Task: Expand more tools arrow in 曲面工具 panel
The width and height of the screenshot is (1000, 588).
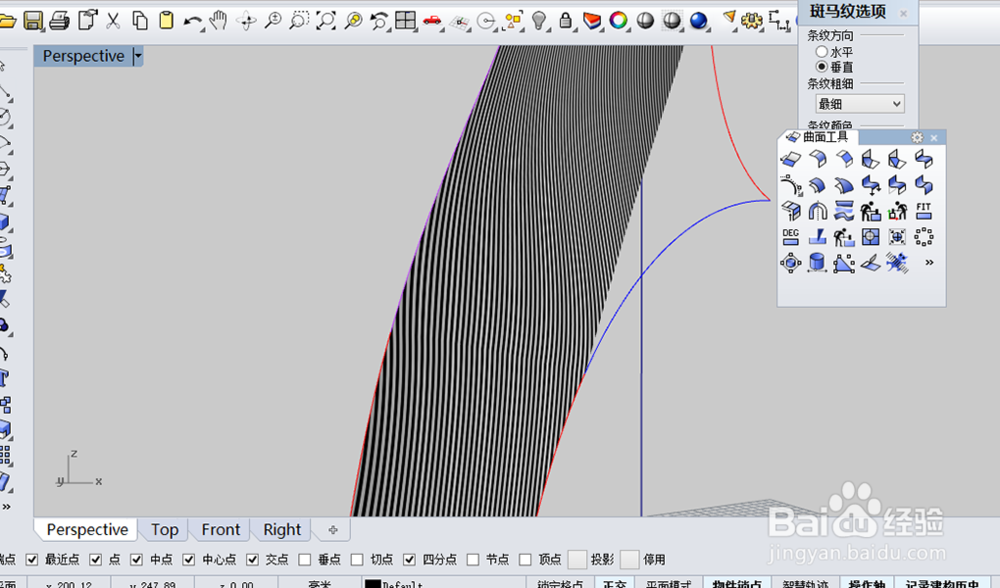Action: coord(929,262)
